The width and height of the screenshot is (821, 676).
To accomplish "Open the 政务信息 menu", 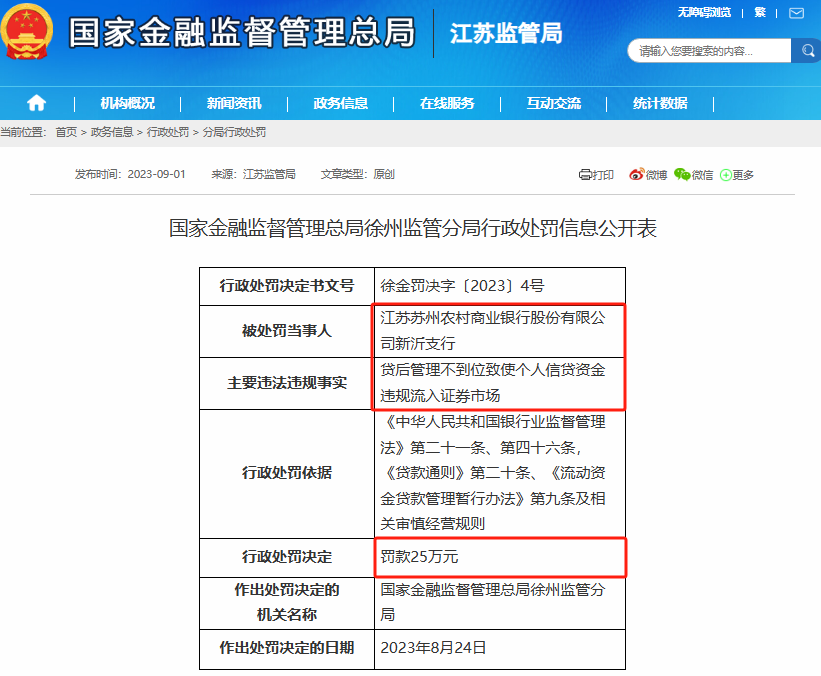I will click(x=340, y=103).
